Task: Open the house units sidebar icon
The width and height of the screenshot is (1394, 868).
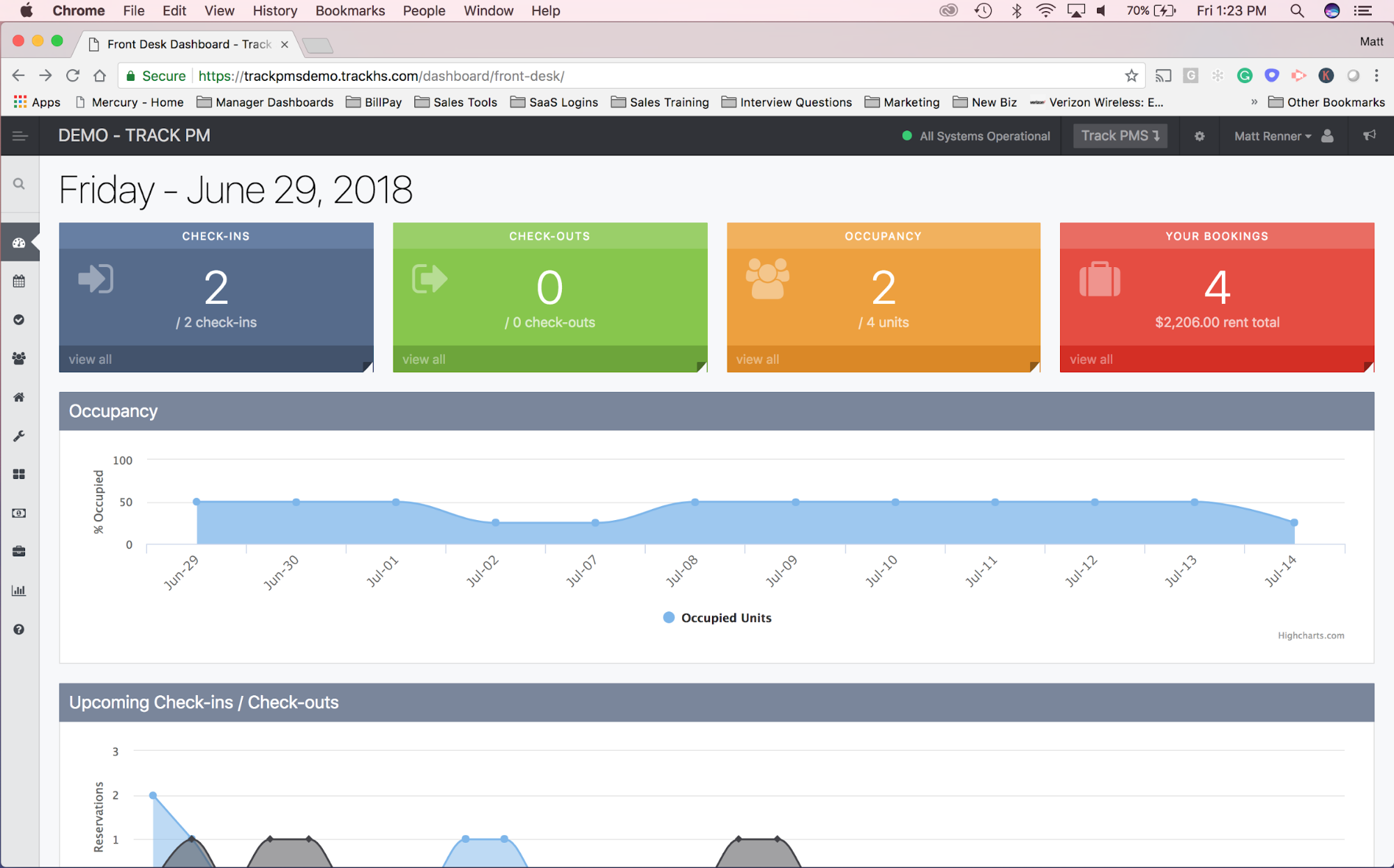Action: click(19, 397)
